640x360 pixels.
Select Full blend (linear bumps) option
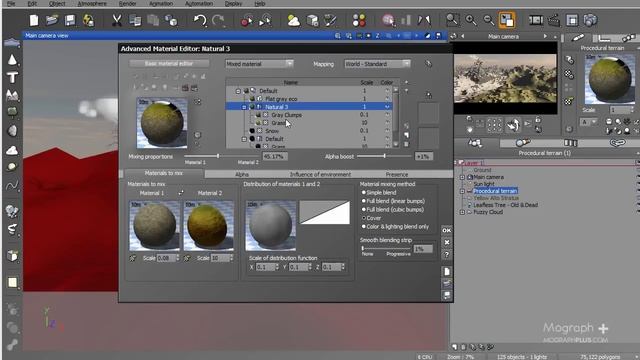click(x=363, y=201)
